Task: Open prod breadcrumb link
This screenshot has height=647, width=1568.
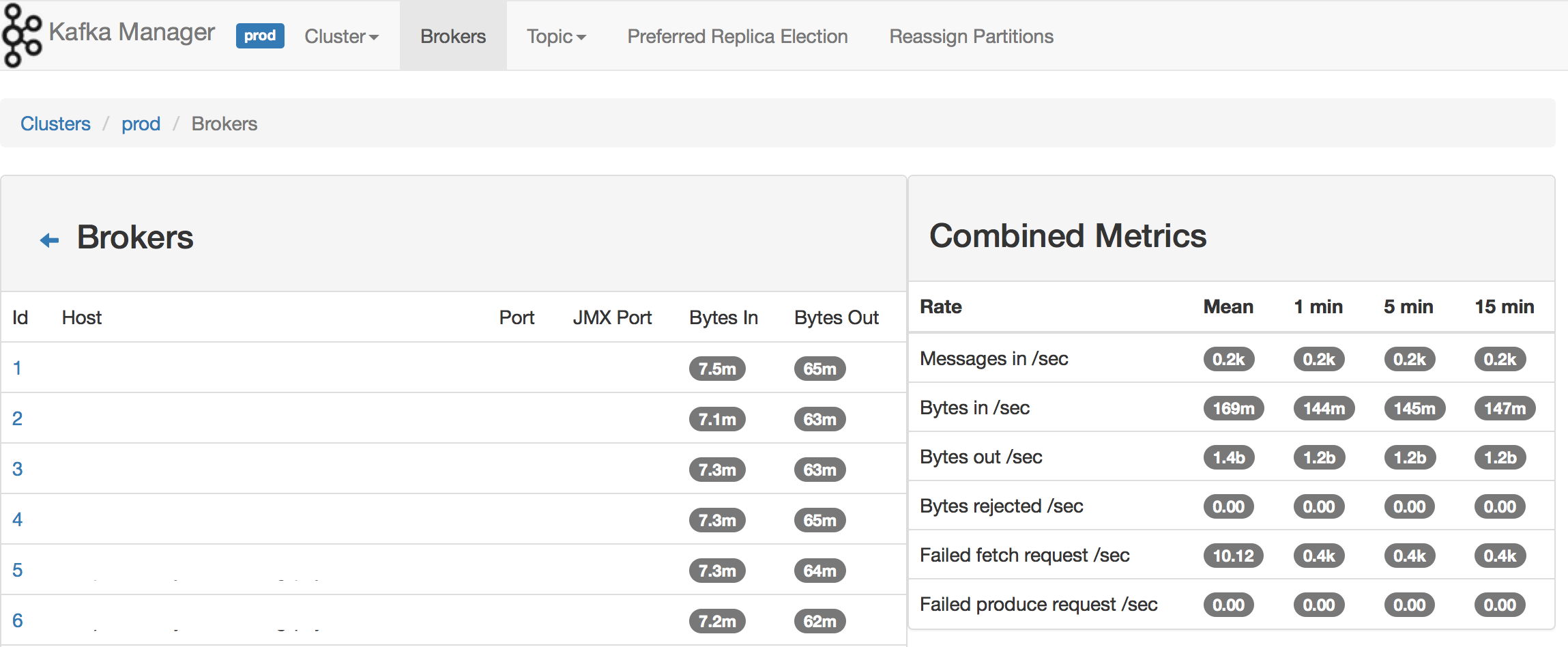Action: (141, 124)
